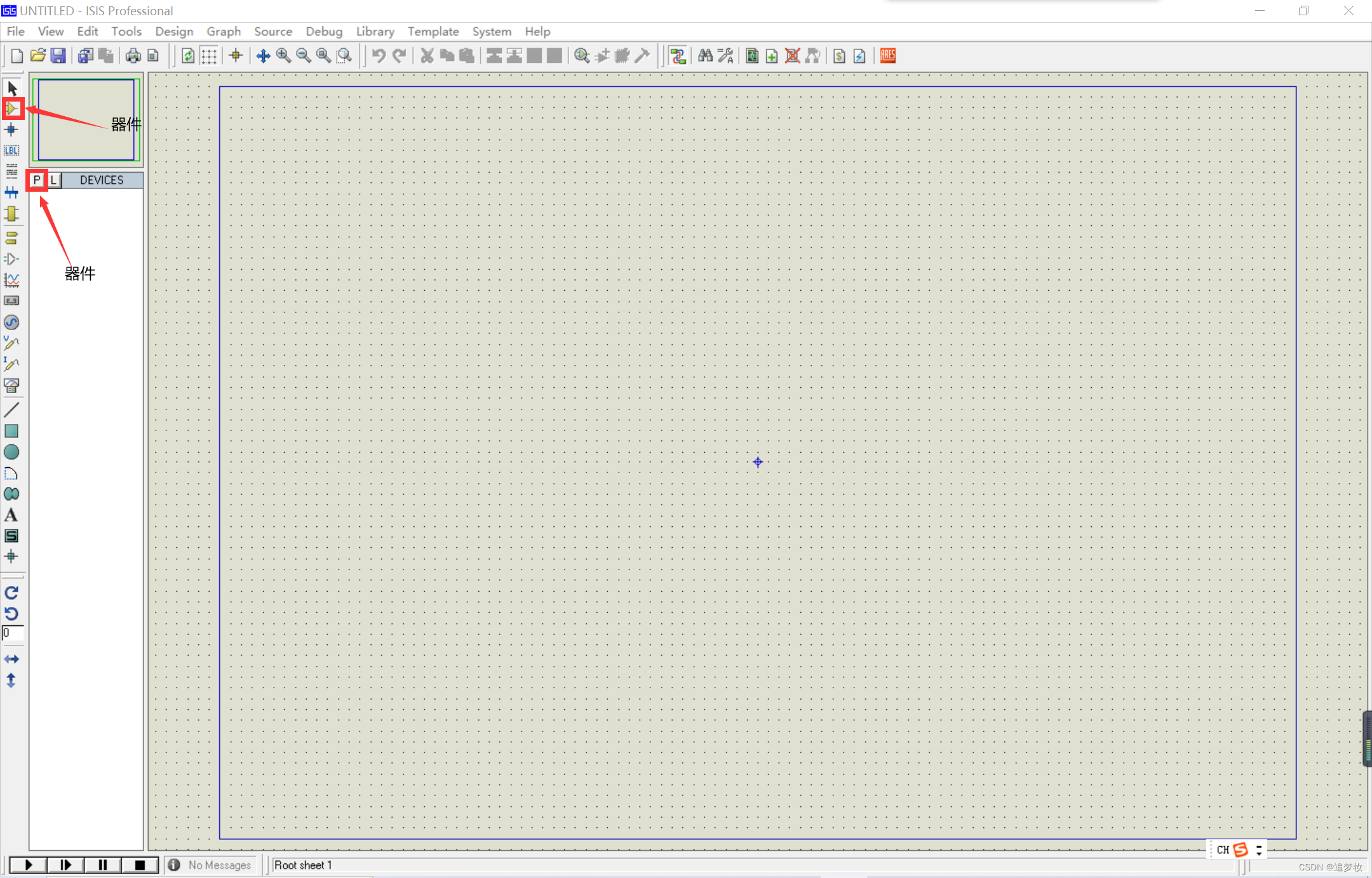
Task: Select the Terminals tool
Action: [11, 238]
